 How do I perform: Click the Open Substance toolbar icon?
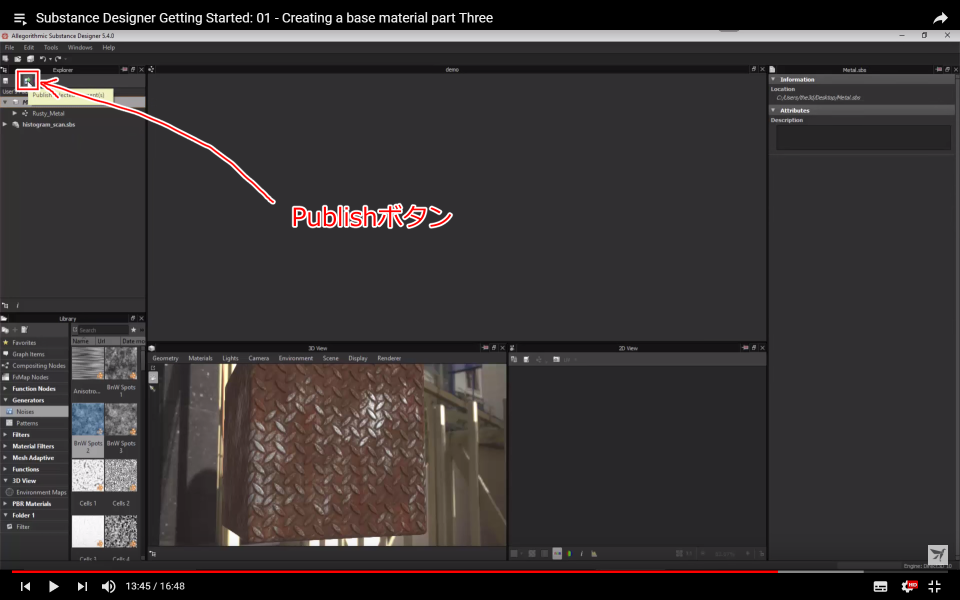tap(18, 59)
